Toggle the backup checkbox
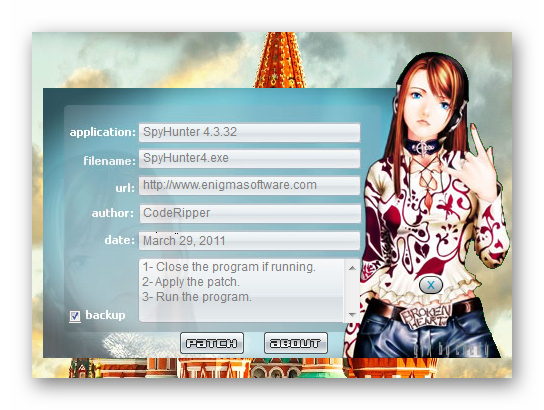544x410 pixels. [x=75, y=316]
